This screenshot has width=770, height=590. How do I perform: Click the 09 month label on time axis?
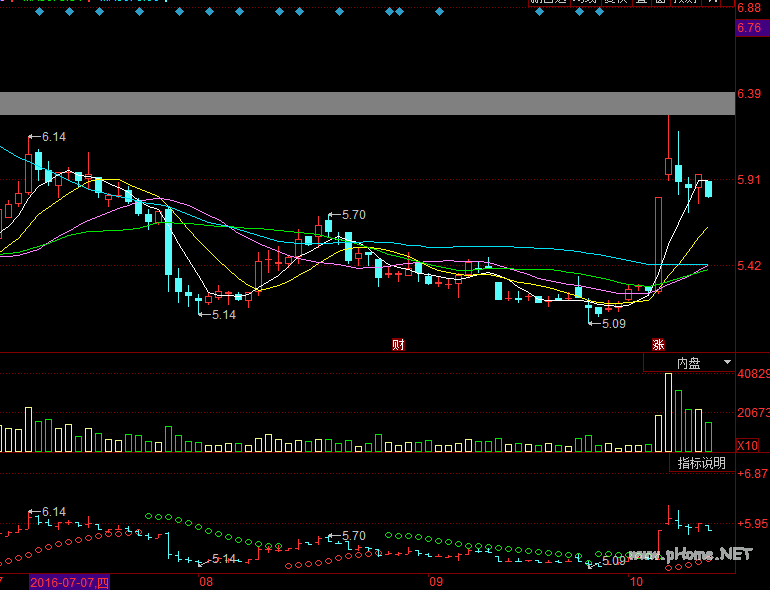(x=436, y=582)
